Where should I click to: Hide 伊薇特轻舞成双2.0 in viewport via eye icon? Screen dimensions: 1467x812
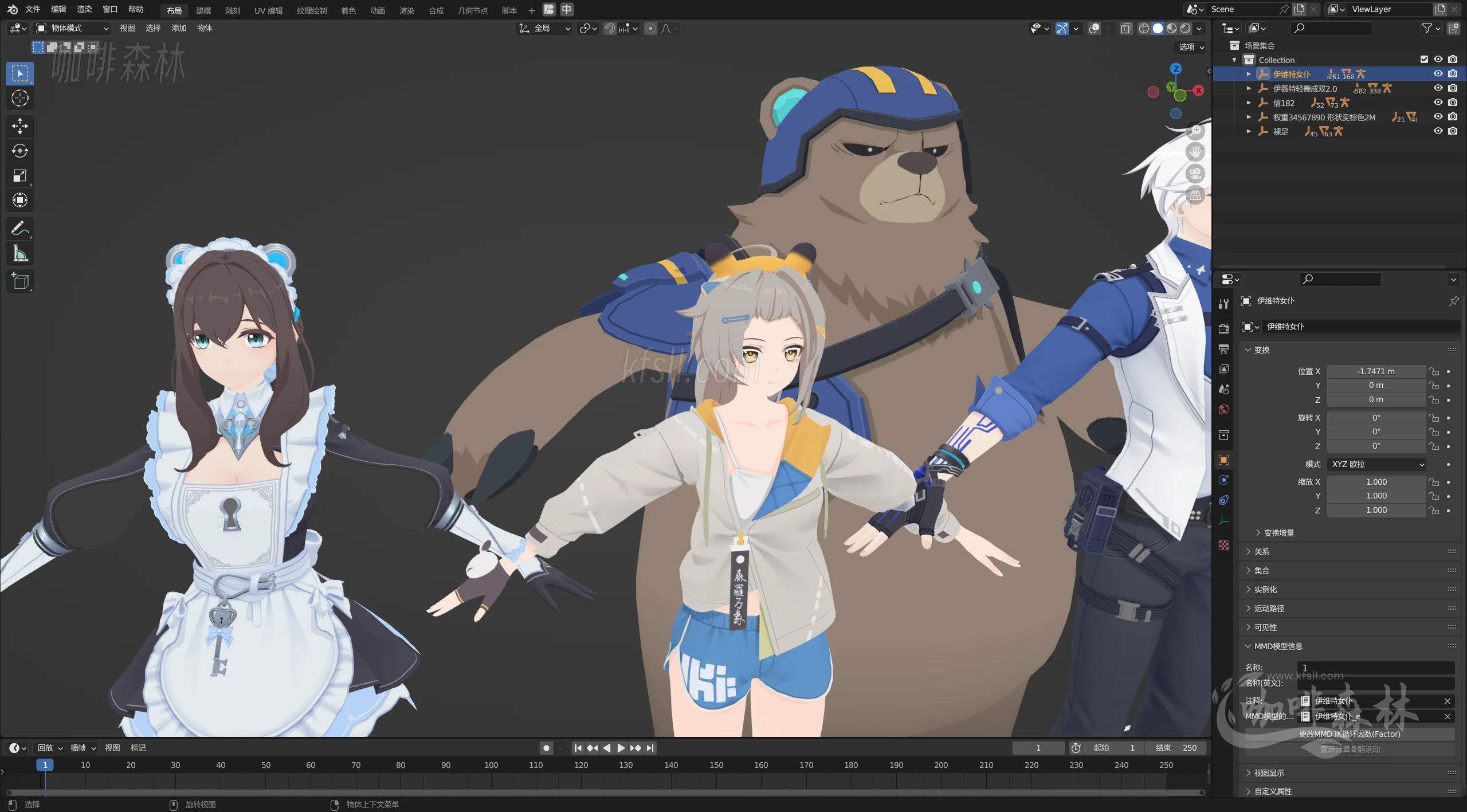(1438, 88)
